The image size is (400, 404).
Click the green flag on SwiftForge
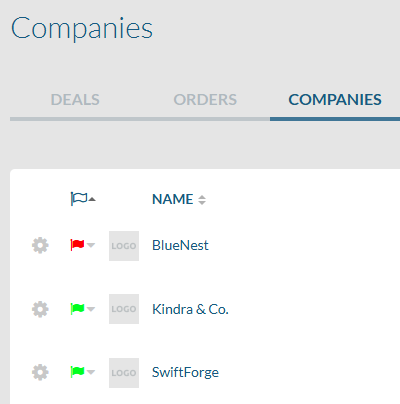pyautogui.click(x=77, y=371)
